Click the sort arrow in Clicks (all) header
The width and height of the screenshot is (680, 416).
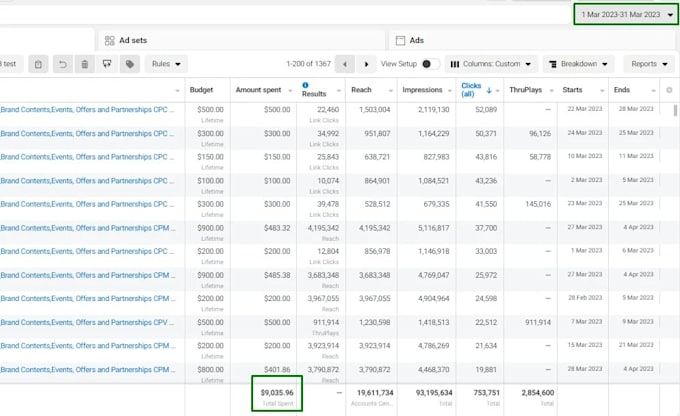click(489, 90)
